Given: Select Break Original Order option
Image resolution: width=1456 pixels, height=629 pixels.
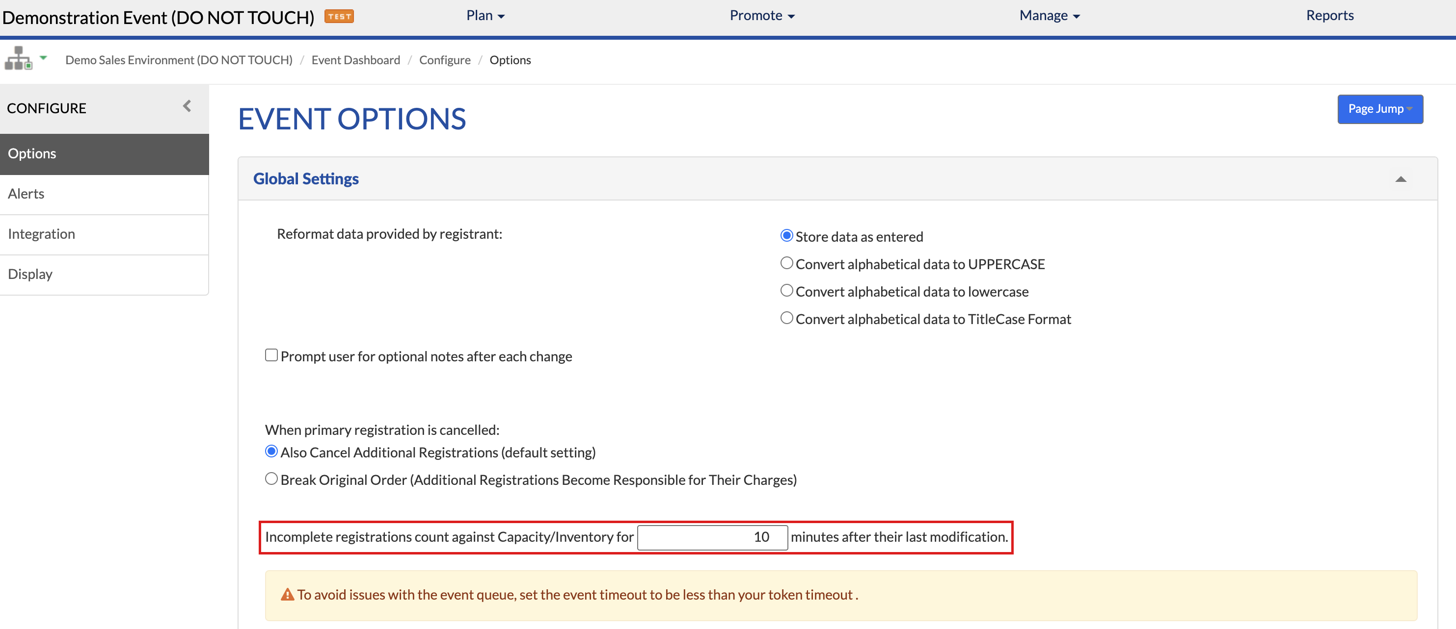Looking at the screenshot, I should coord(271,479).
